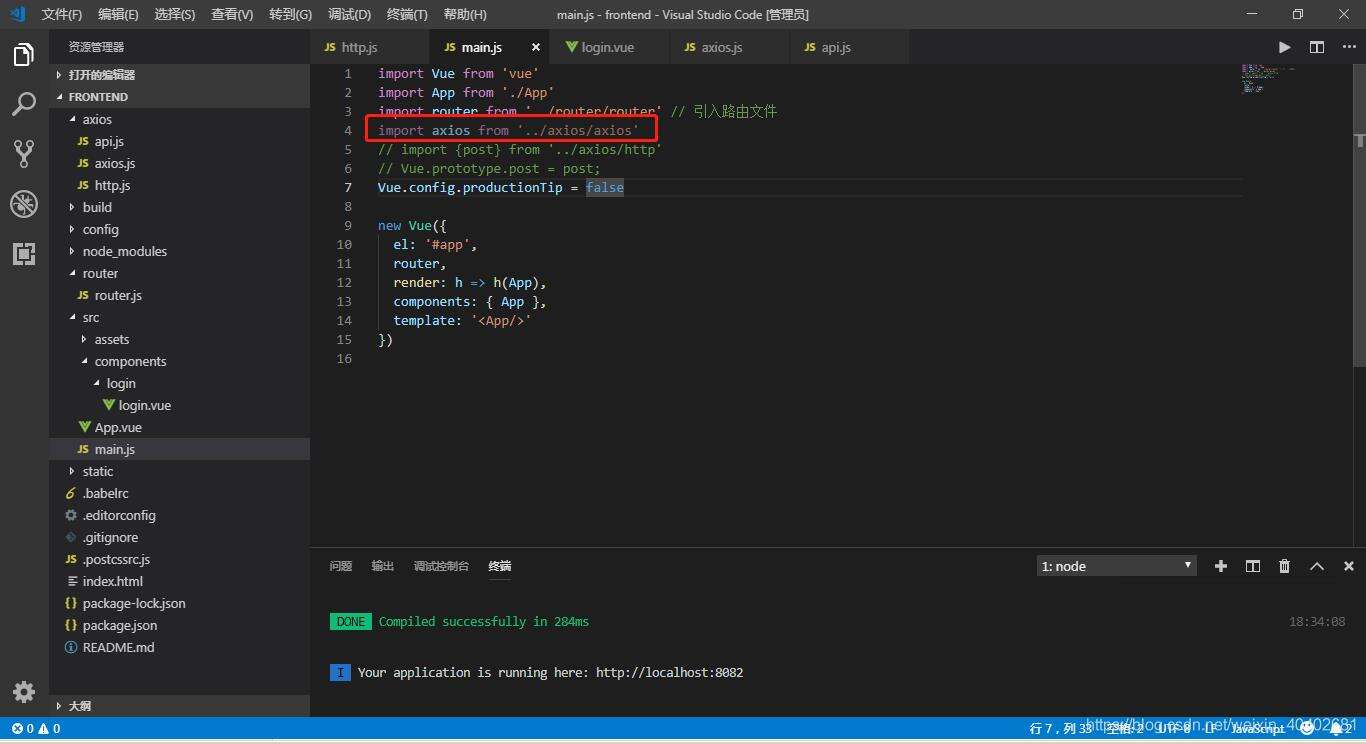
Task: Click the errors and warnings status indicator
Action: point(36,729)
